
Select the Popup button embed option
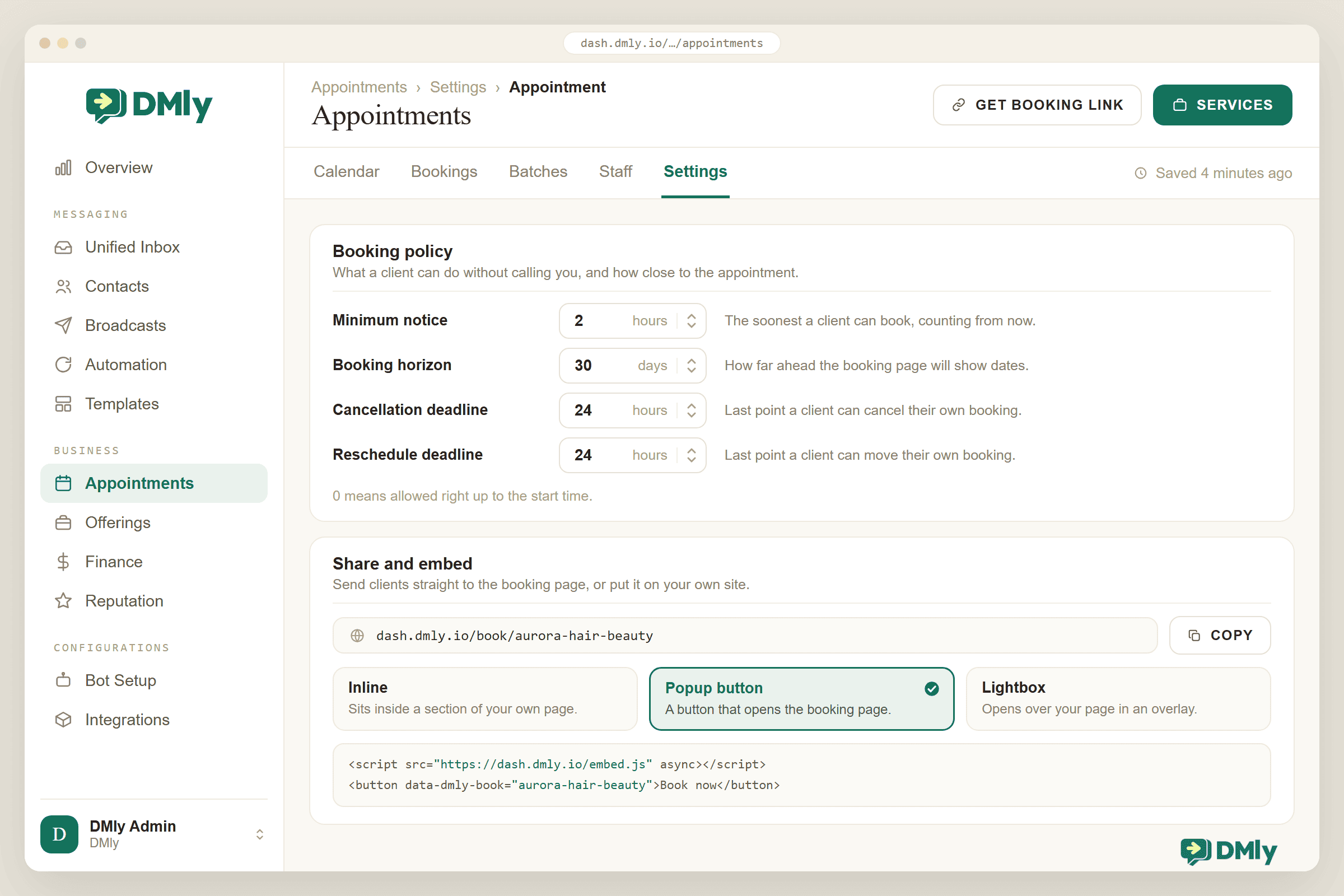[x=801, y=698]
